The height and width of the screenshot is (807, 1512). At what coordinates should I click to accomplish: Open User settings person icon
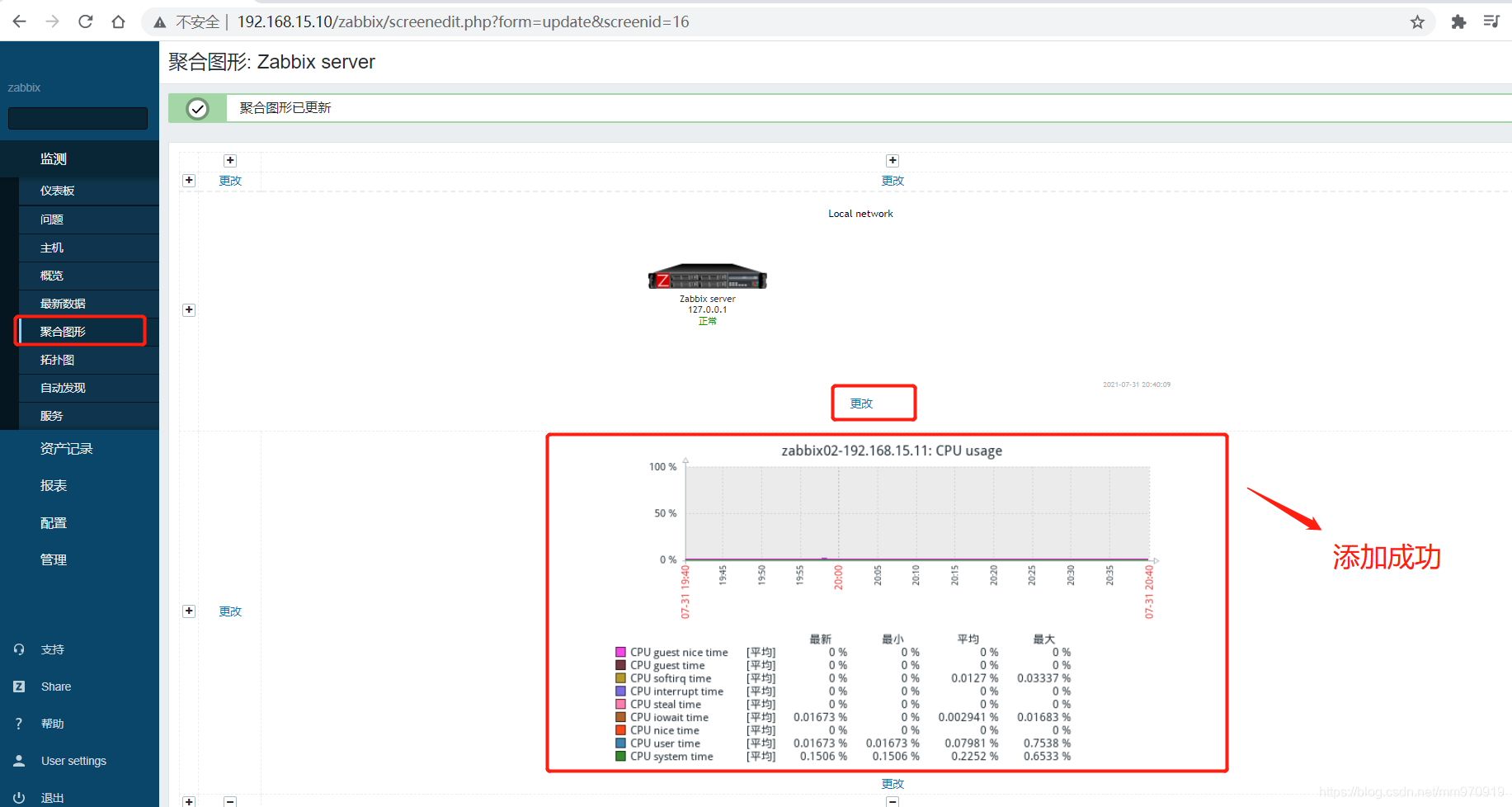[19, 761]
